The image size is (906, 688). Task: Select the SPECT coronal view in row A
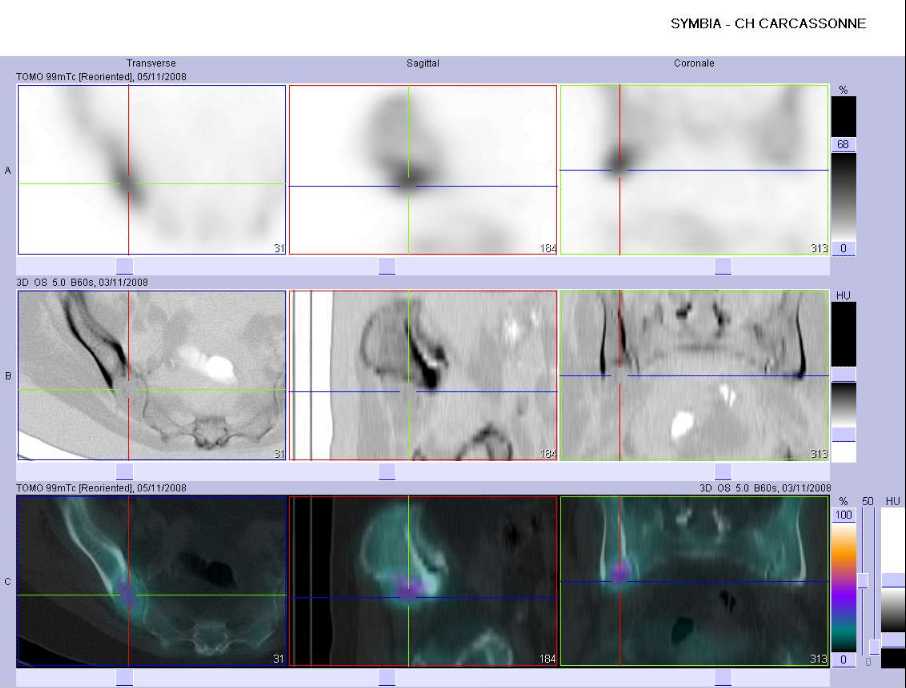pos(694,170)
